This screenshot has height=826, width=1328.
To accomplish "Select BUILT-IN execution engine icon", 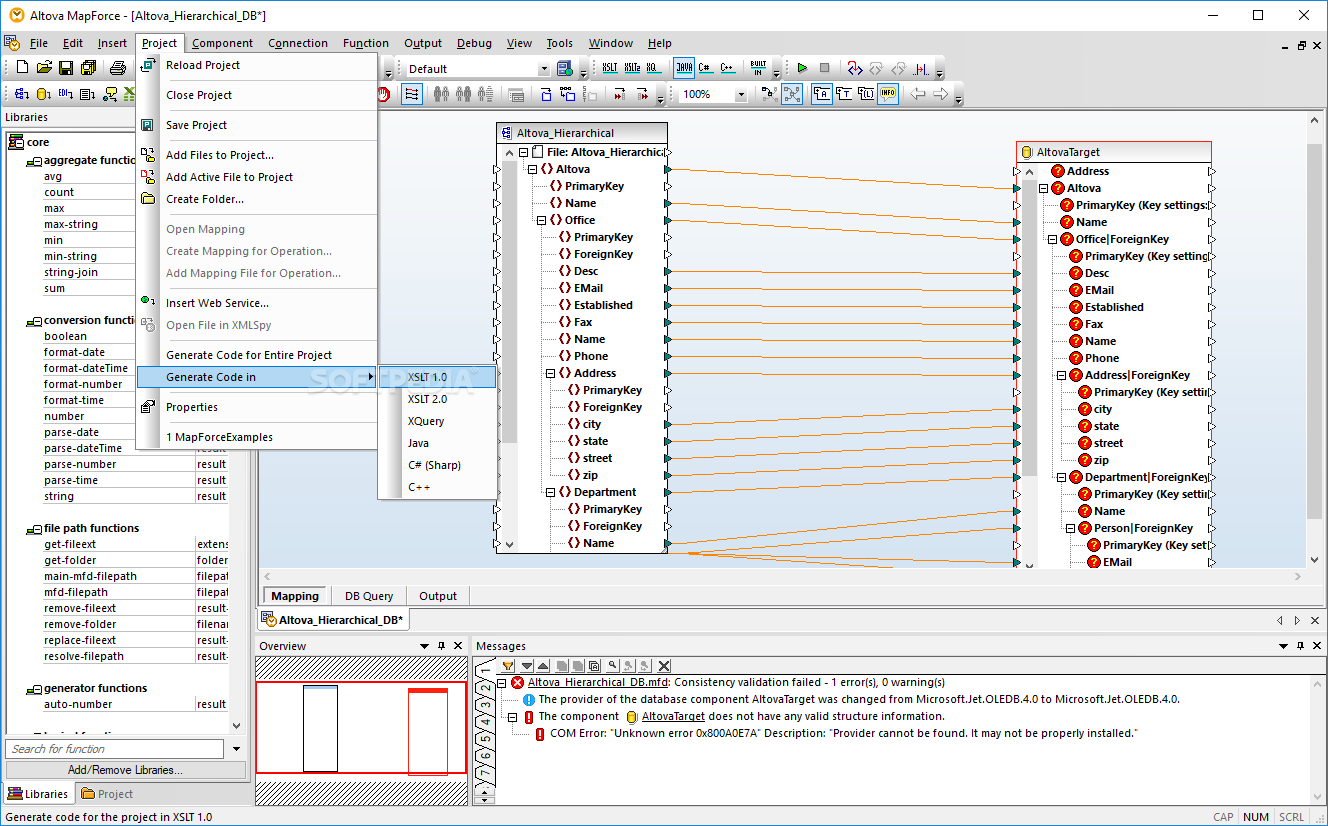I will 758,68.
